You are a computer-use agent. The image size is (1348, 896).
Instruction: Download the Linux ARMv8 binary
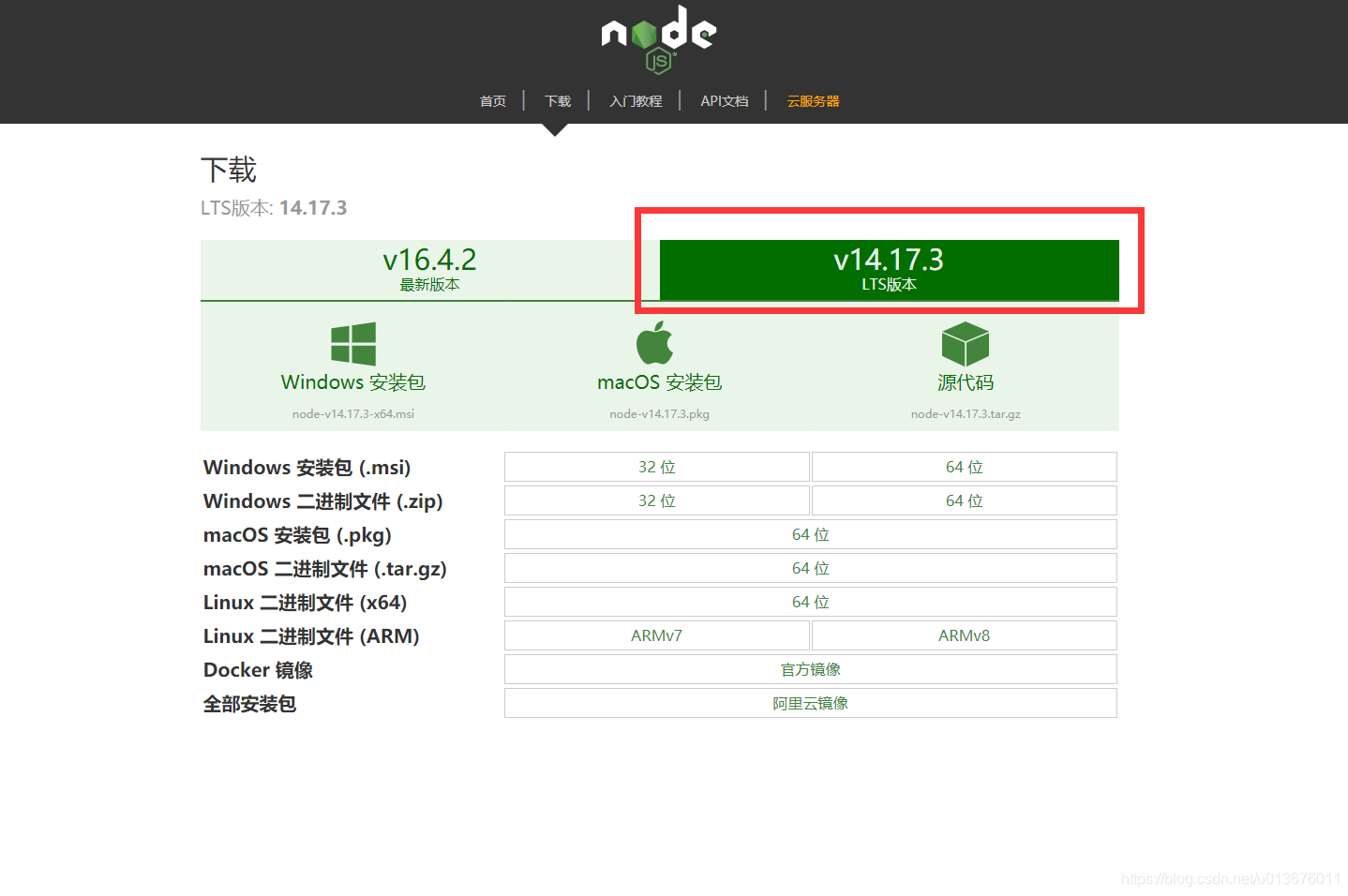click(965, 635)
